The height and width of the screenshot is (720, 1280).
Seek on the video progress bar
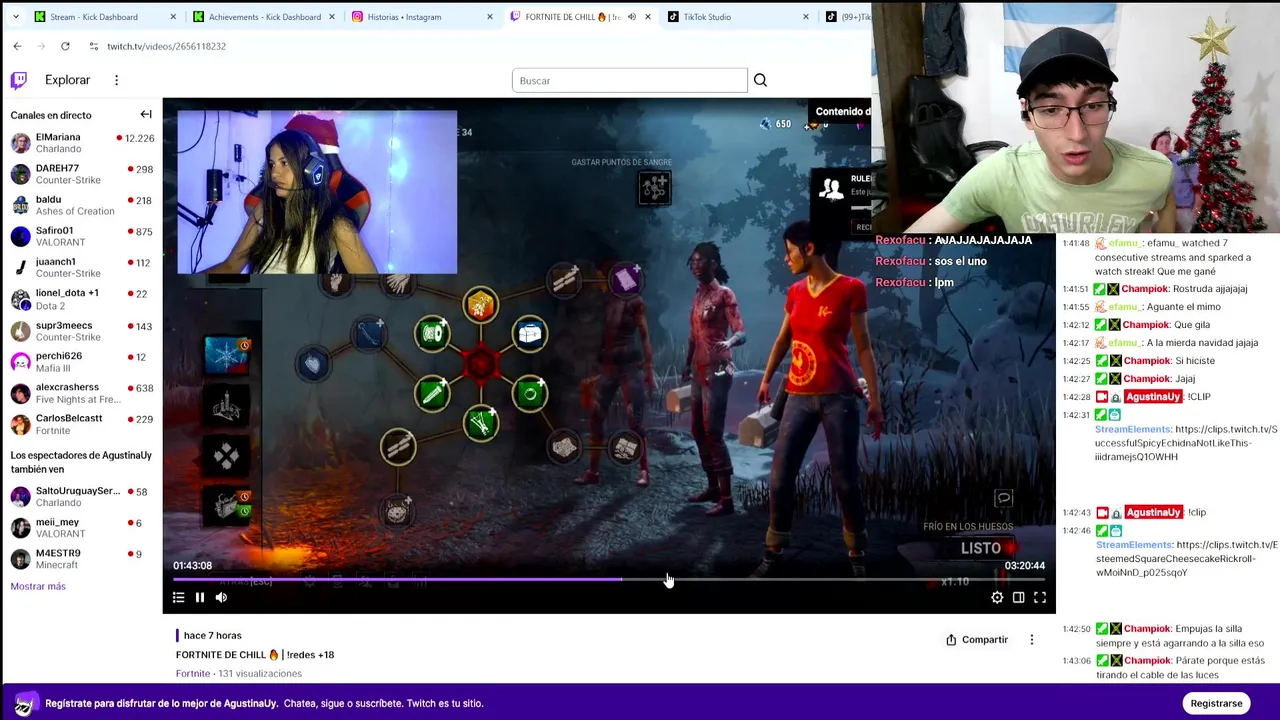coord(609,579)
